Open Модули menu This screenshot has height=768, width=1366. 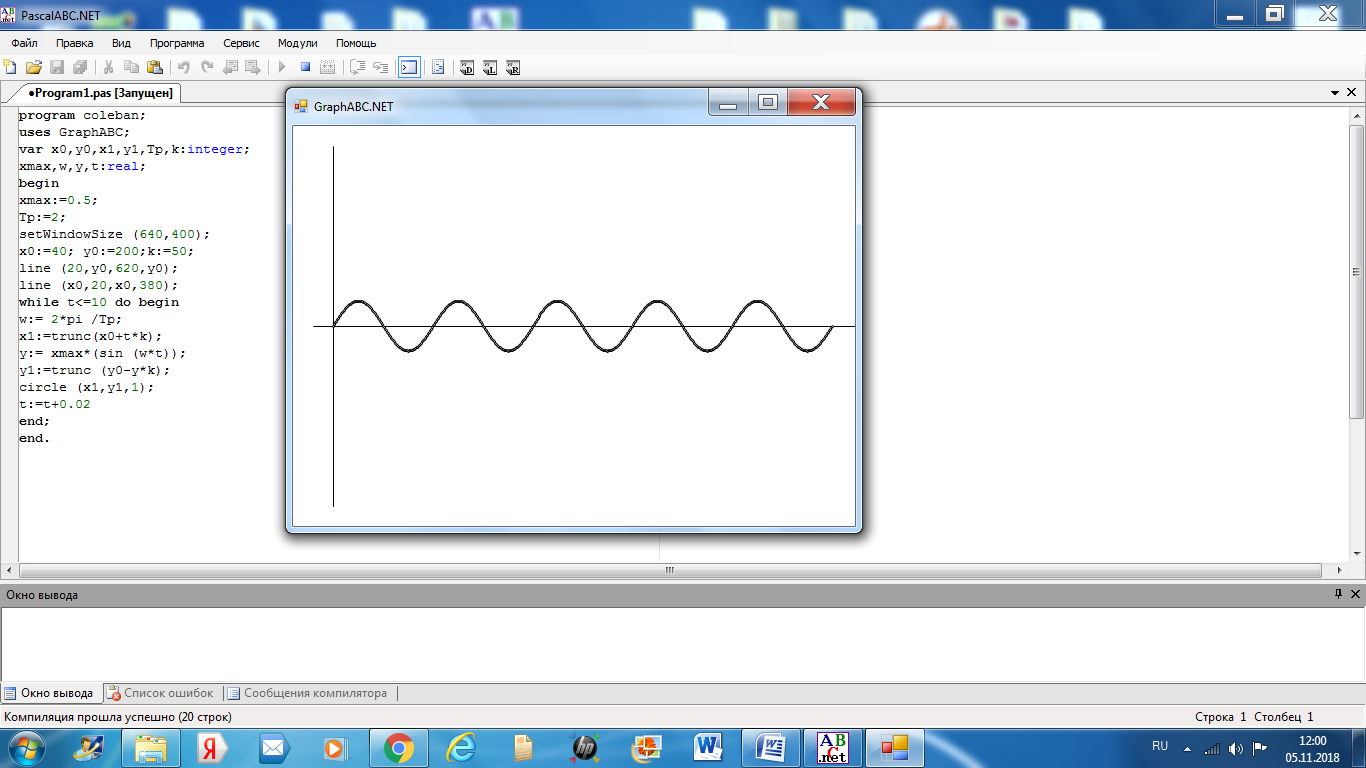[297, 43]
